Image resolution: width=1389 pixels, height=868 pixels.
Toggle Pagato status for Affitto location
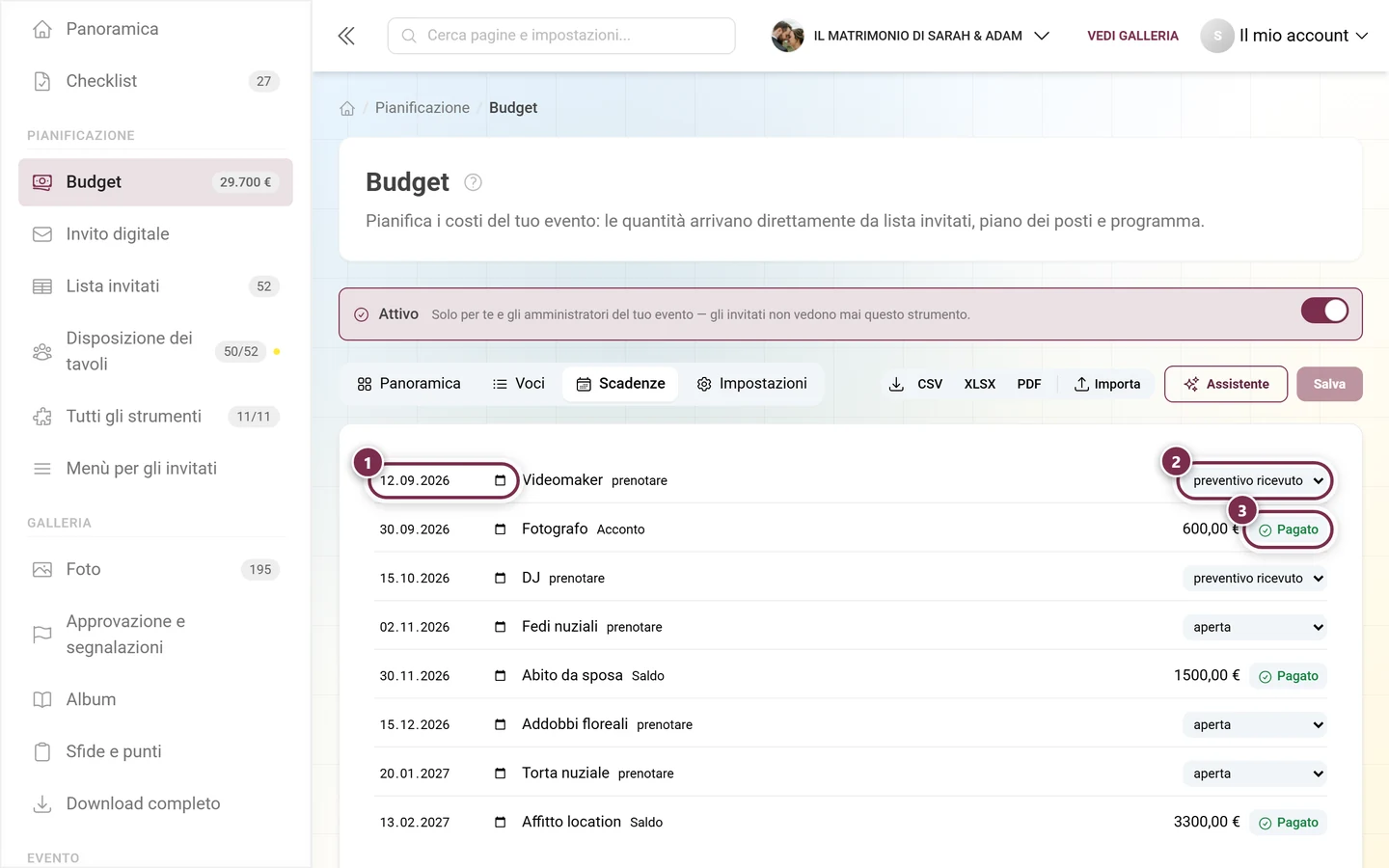coord(1288,823)
